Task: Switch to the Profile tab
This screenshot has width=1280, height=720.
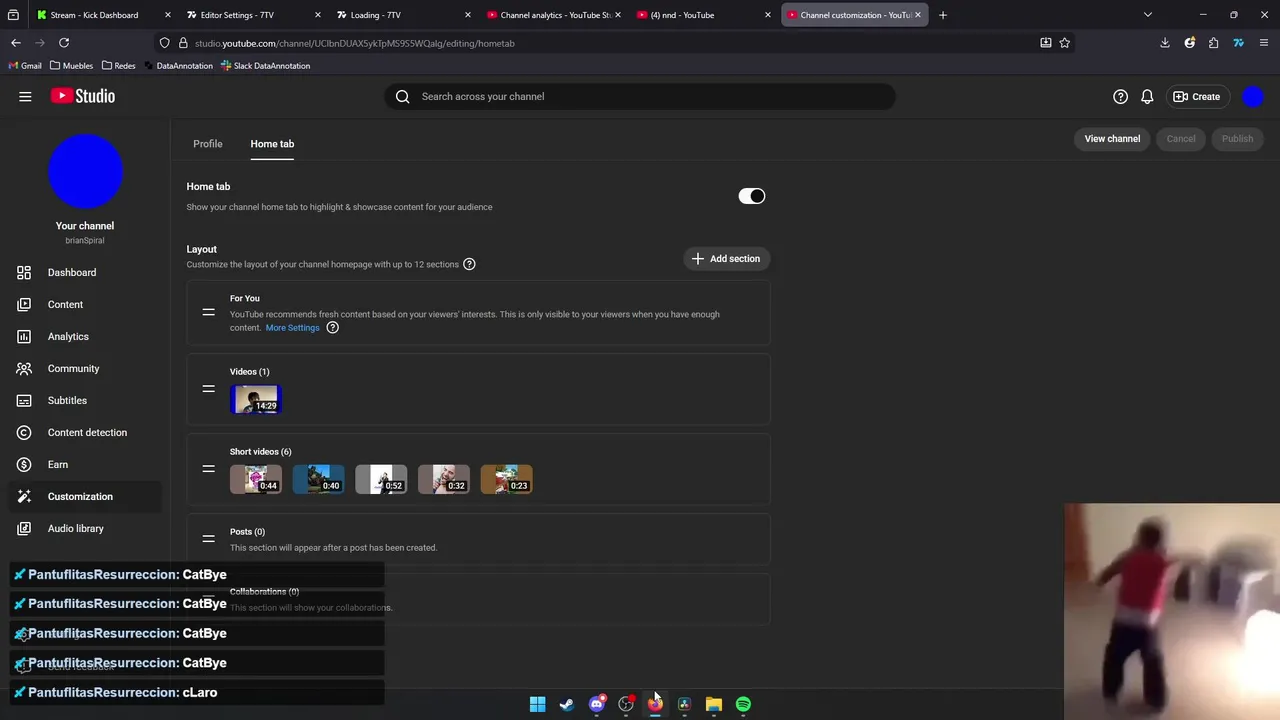Action: (x=208, y=144)
